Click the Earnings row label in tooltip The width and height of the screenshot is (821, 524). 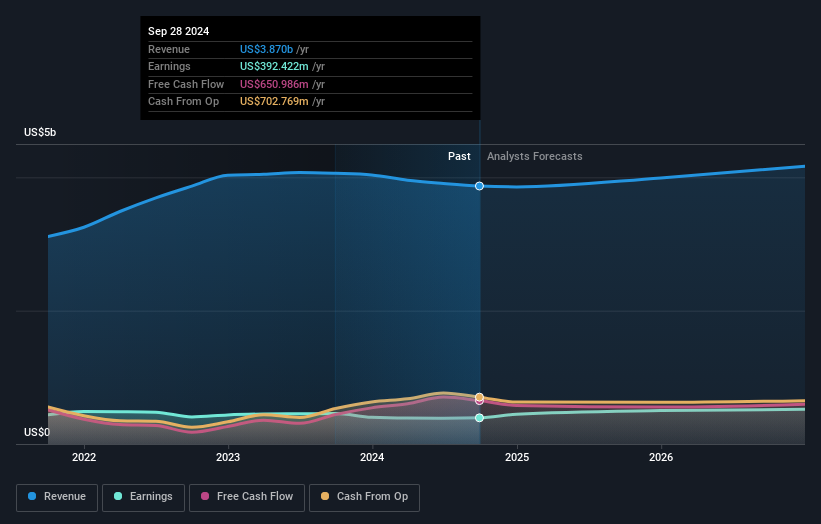(169, 66)
